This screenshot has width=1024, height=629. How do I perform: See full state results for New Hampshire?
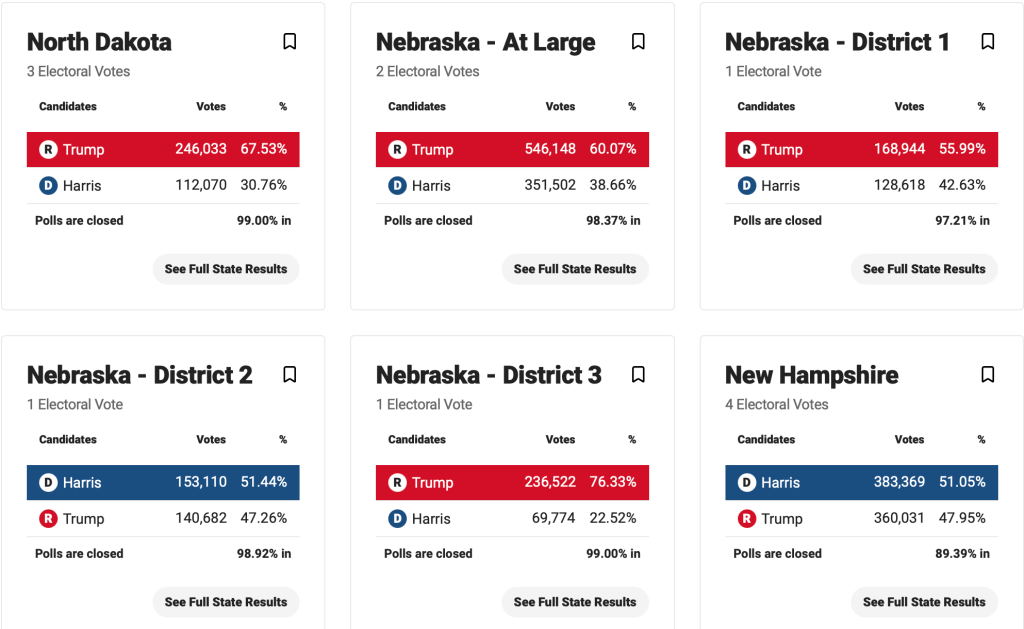pyautogui.click(x=924, y=602)
